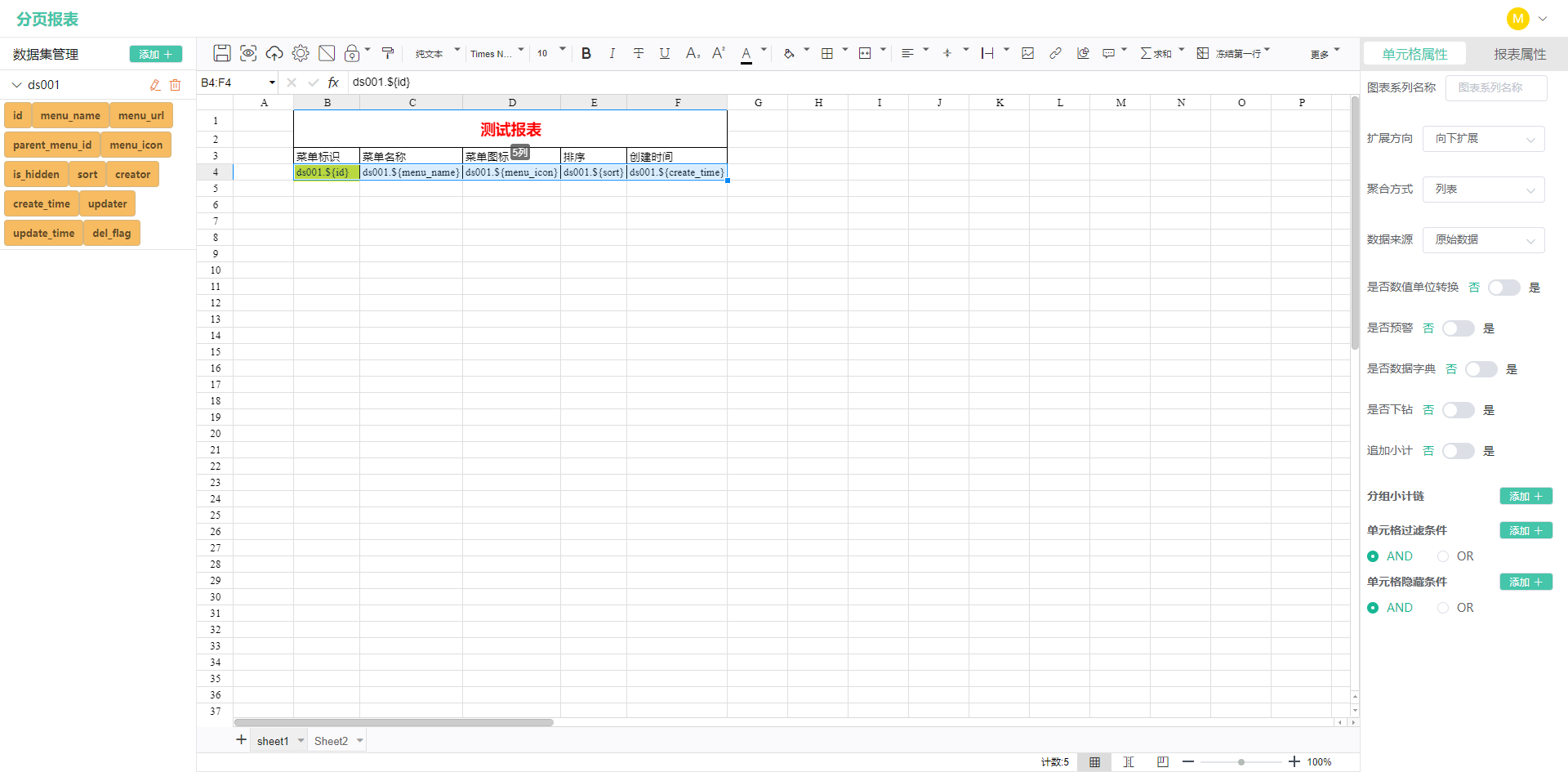Toggle the 追加小计 switch
Screen dimensions: 1568x772
coord(1458,451)
